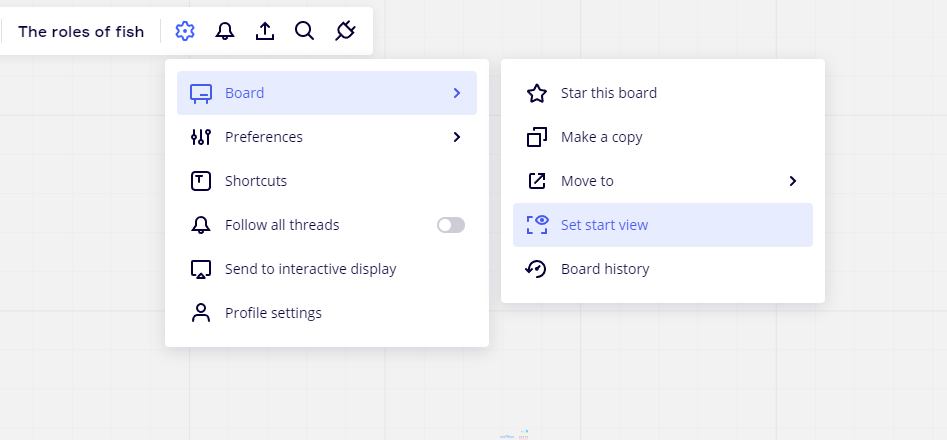The width and height of the screenshot is (947, 440).
Task: Click the star icon beside Star this board
Action: tap(537, 93)
